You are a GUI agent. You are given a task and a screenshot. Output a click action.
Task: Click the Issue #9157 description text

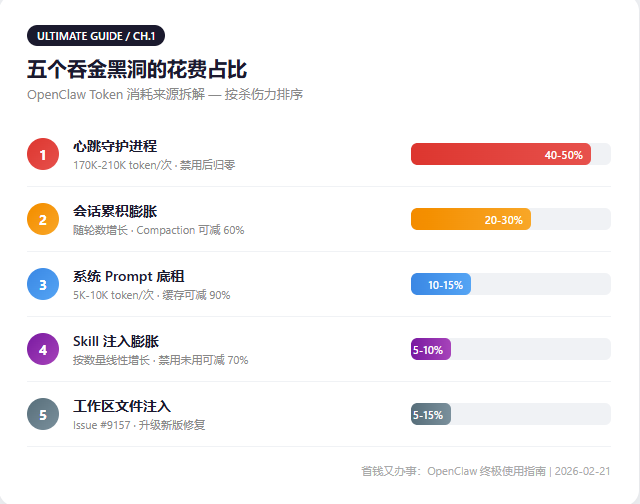(139, 425)
